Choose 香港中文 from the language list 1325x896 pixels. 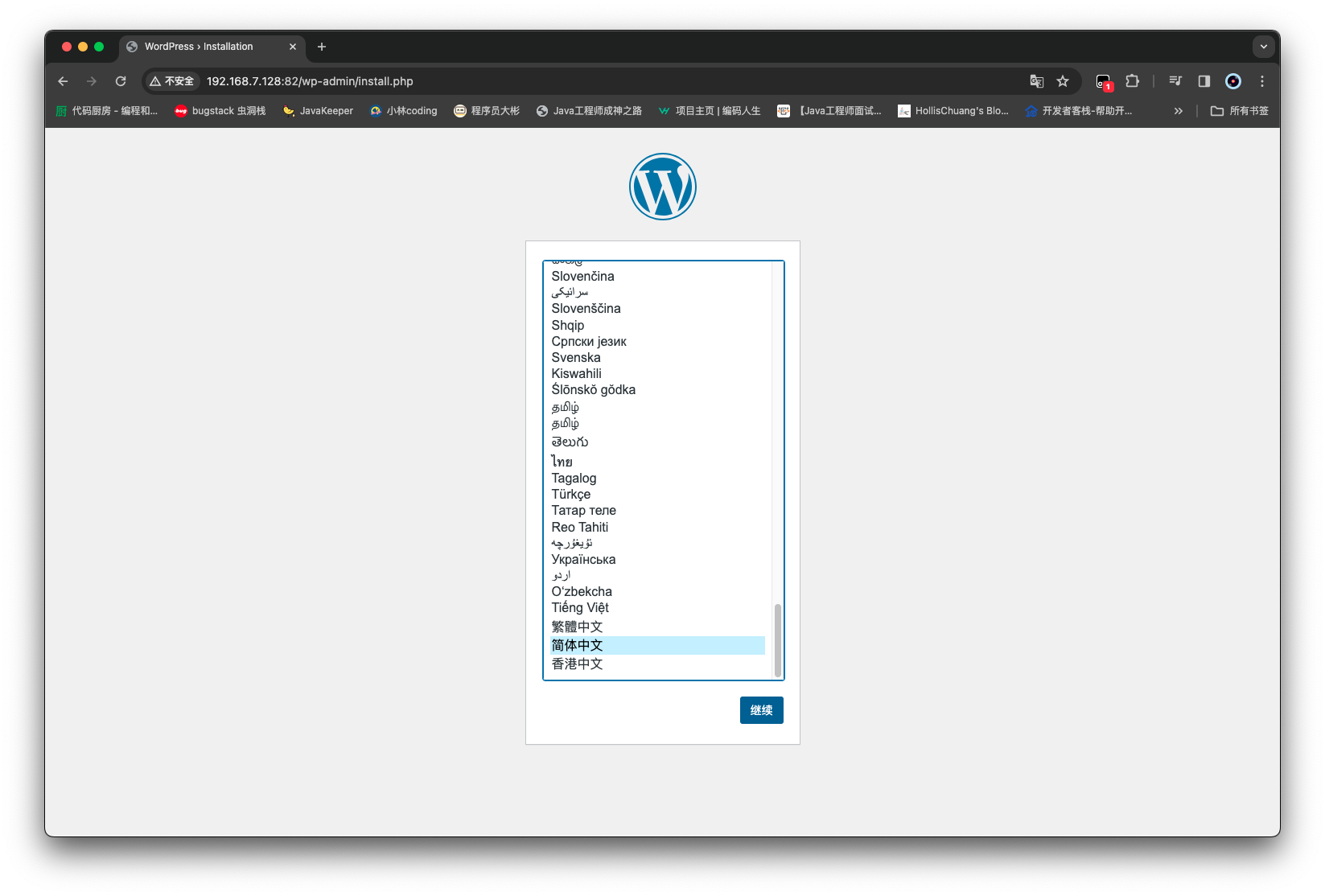[x=657, y=664]
